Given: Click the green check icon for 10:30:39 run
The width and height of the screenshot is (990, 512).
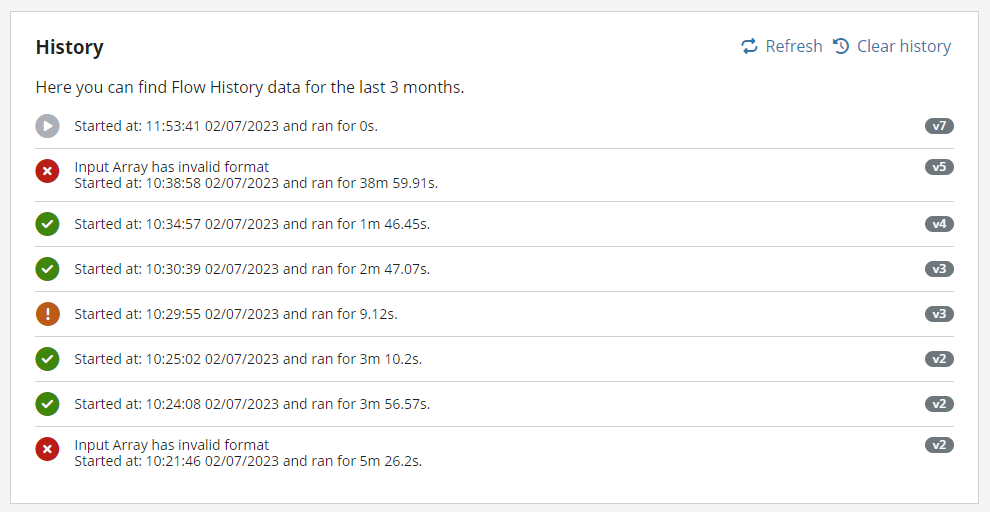Looking at the screenshot, I should (47, 269).
